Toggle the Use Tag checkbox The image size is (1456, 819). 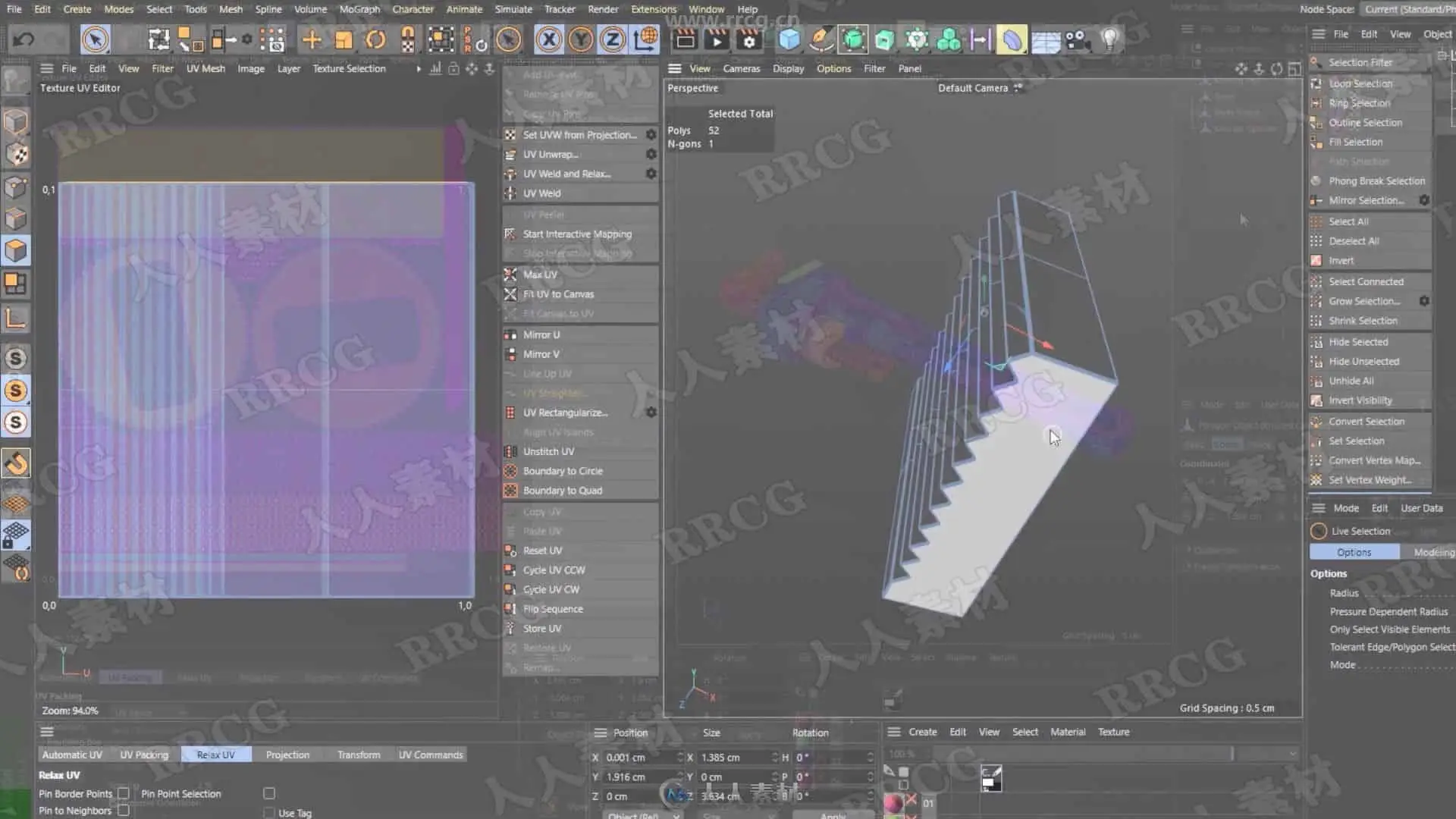click(x=269, y=813)
